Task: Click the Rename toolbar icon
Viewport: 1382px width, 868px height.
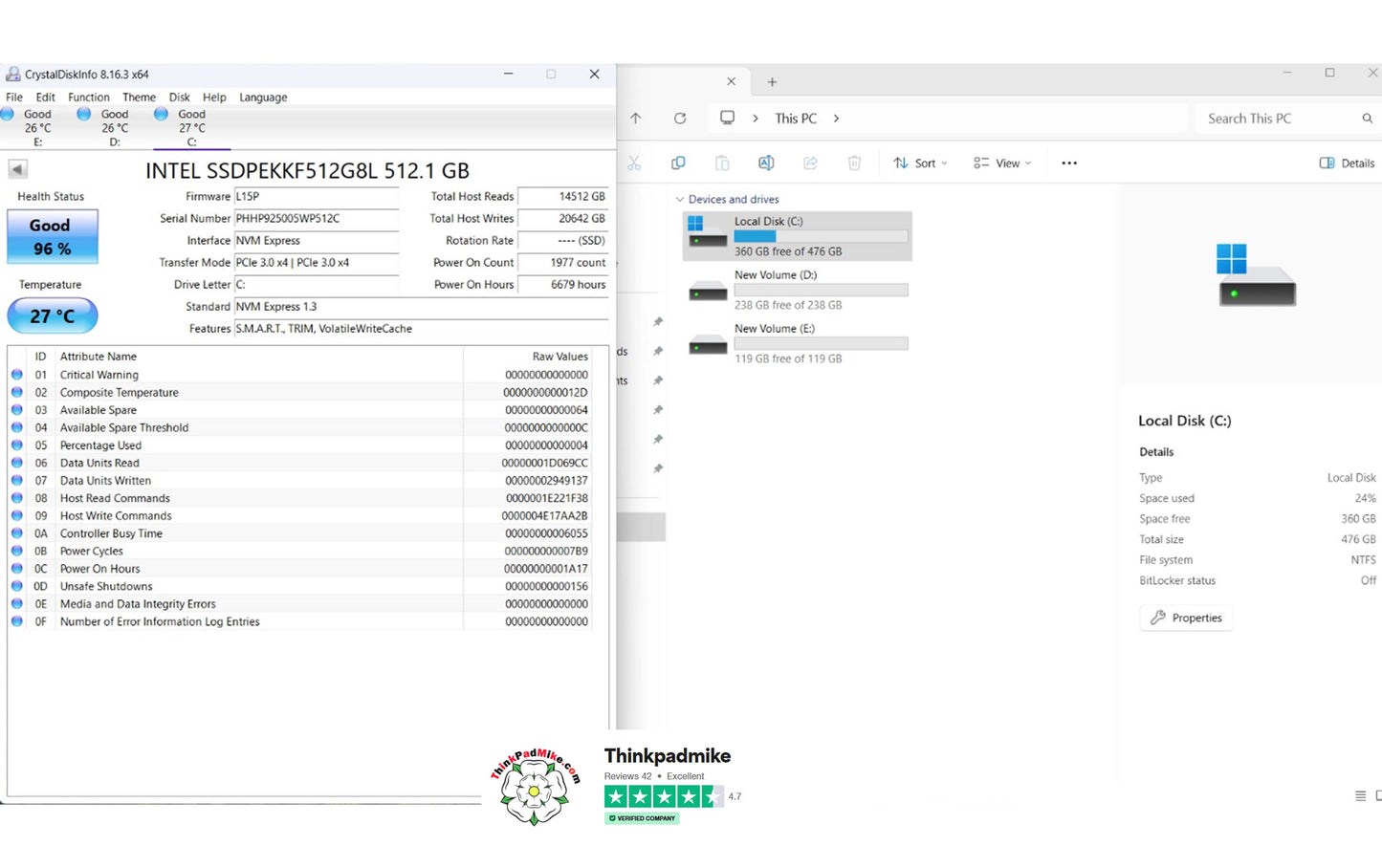Action: click(766, 163)
